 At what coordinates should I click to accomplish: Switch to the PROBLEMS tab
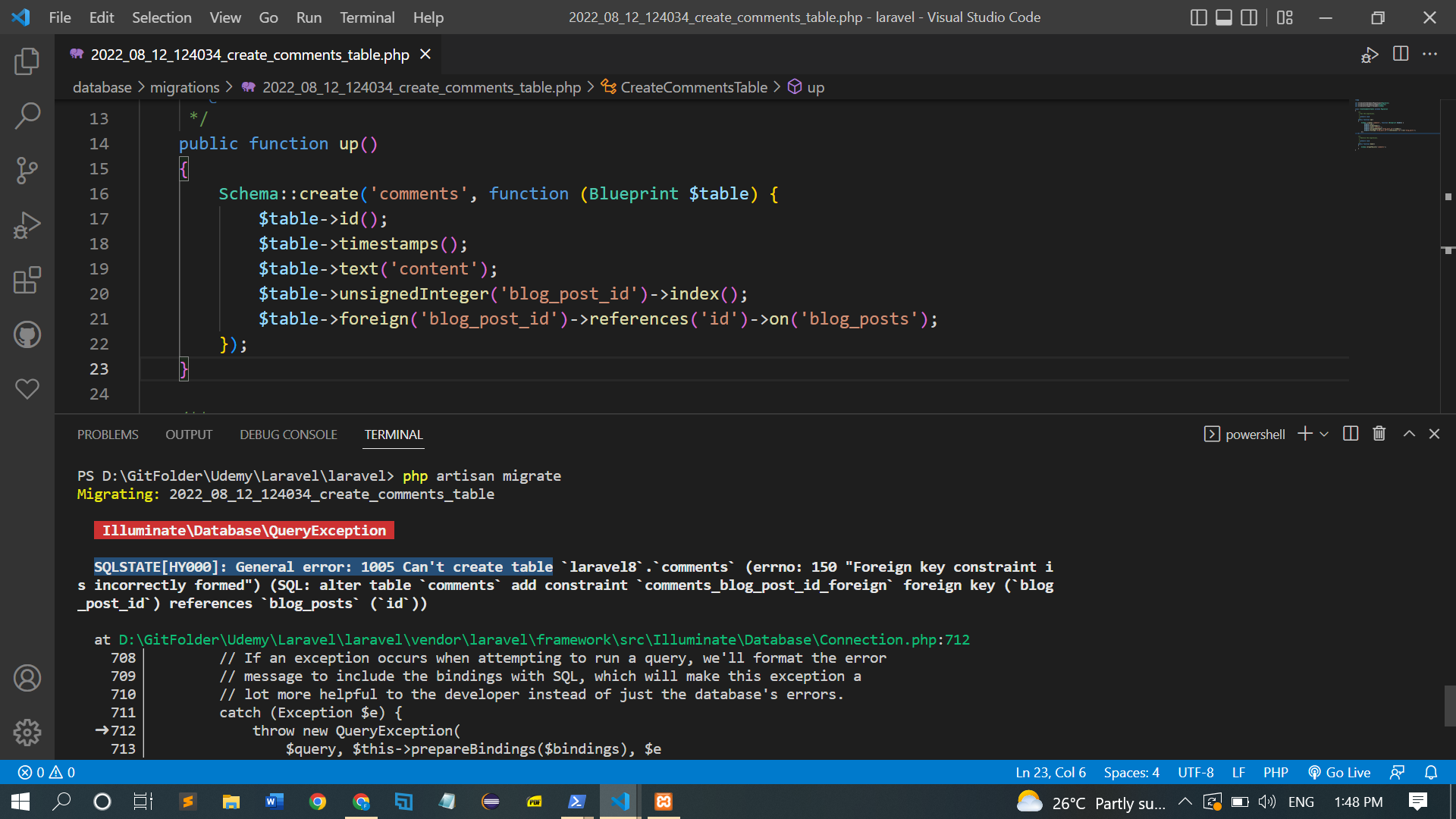click(x=108, y=435)
